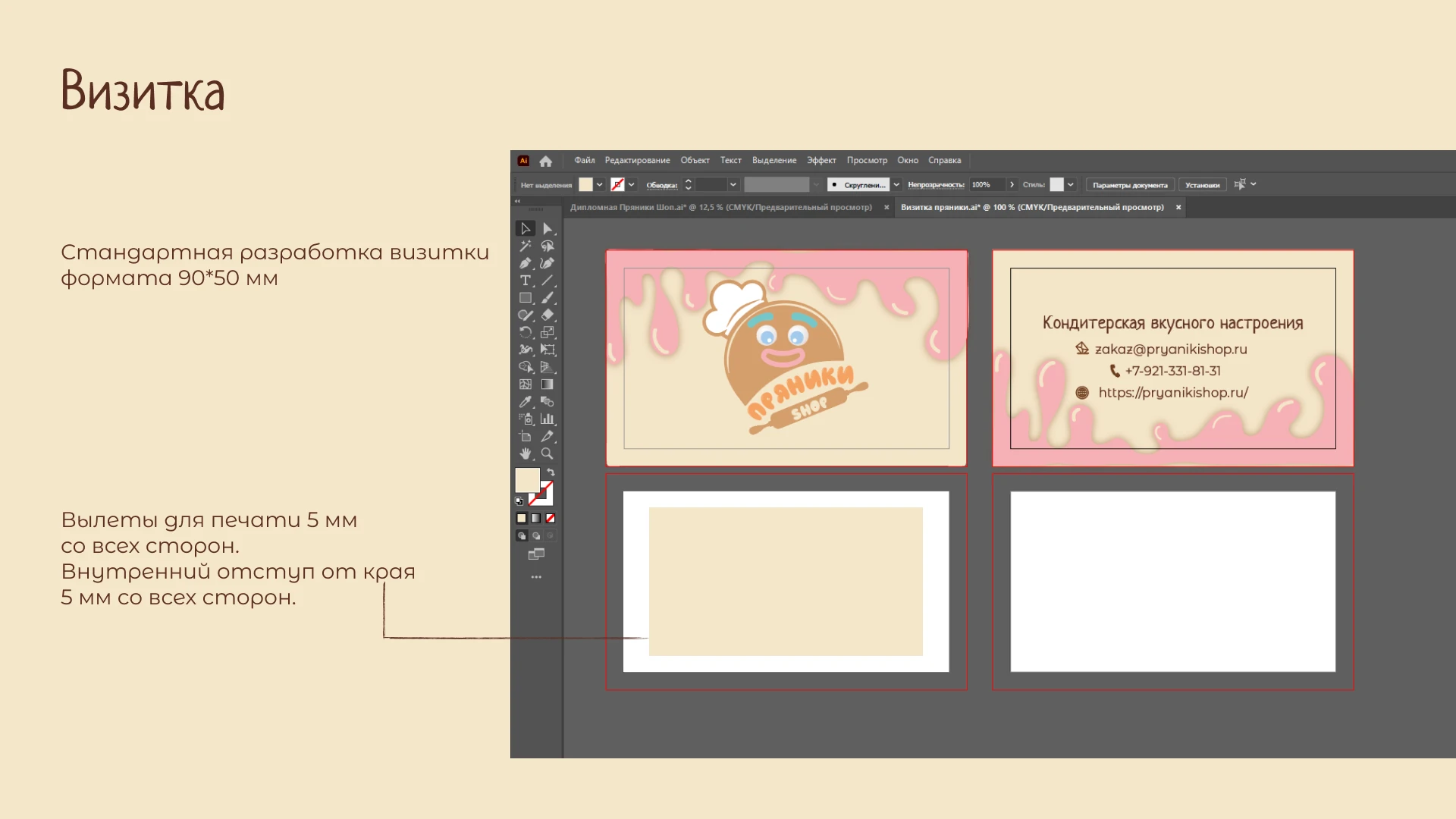Screen dimensions: 1456x819
Task: Activate the Rectangle tool
Action: pyautogui.click(x=525, y=298)
